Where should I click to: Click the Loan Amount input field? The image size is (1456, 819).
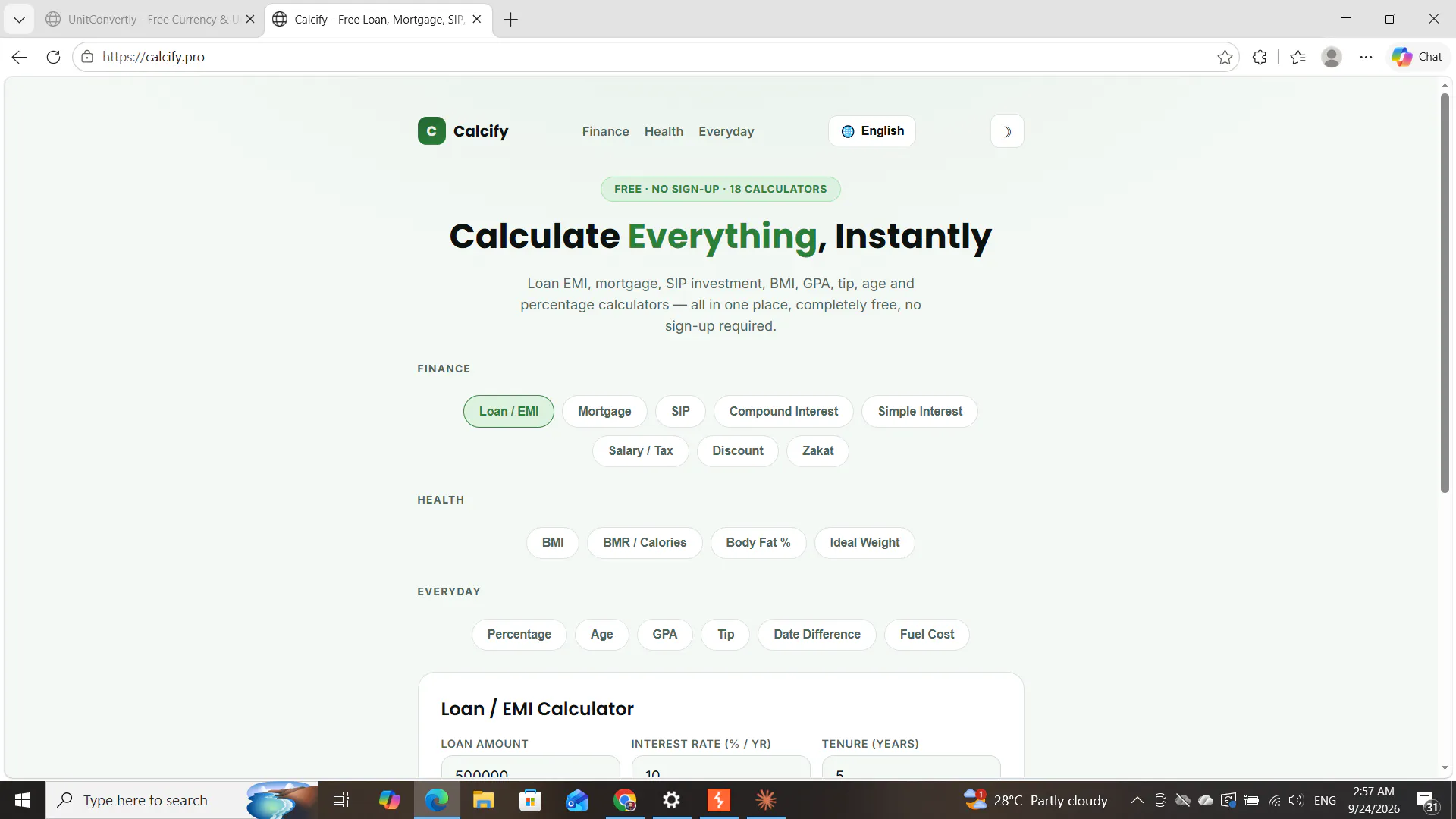pos(530,767)
